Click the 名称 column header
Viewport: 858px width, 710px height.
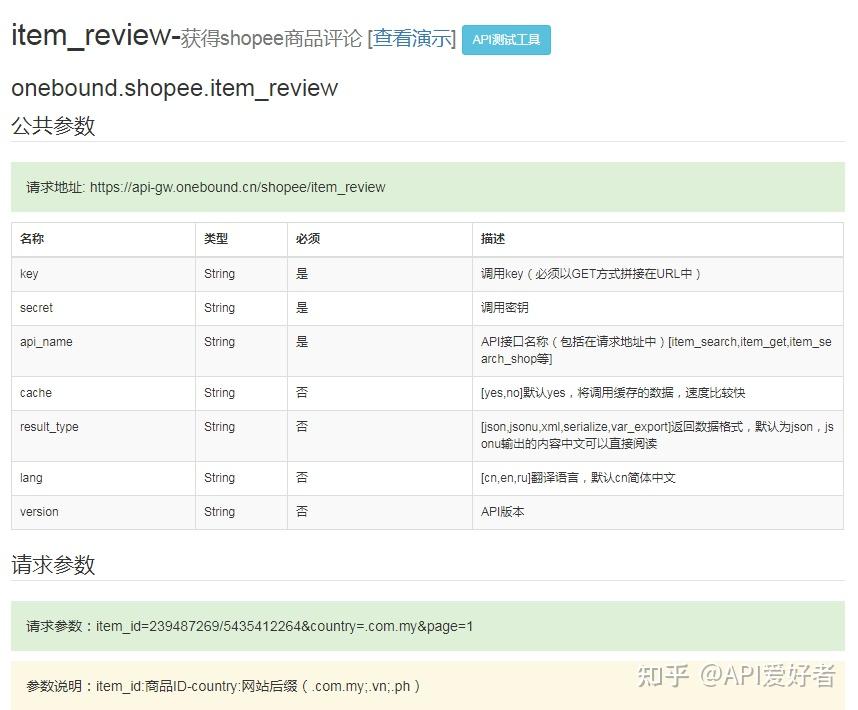click(x=31, y=239)
